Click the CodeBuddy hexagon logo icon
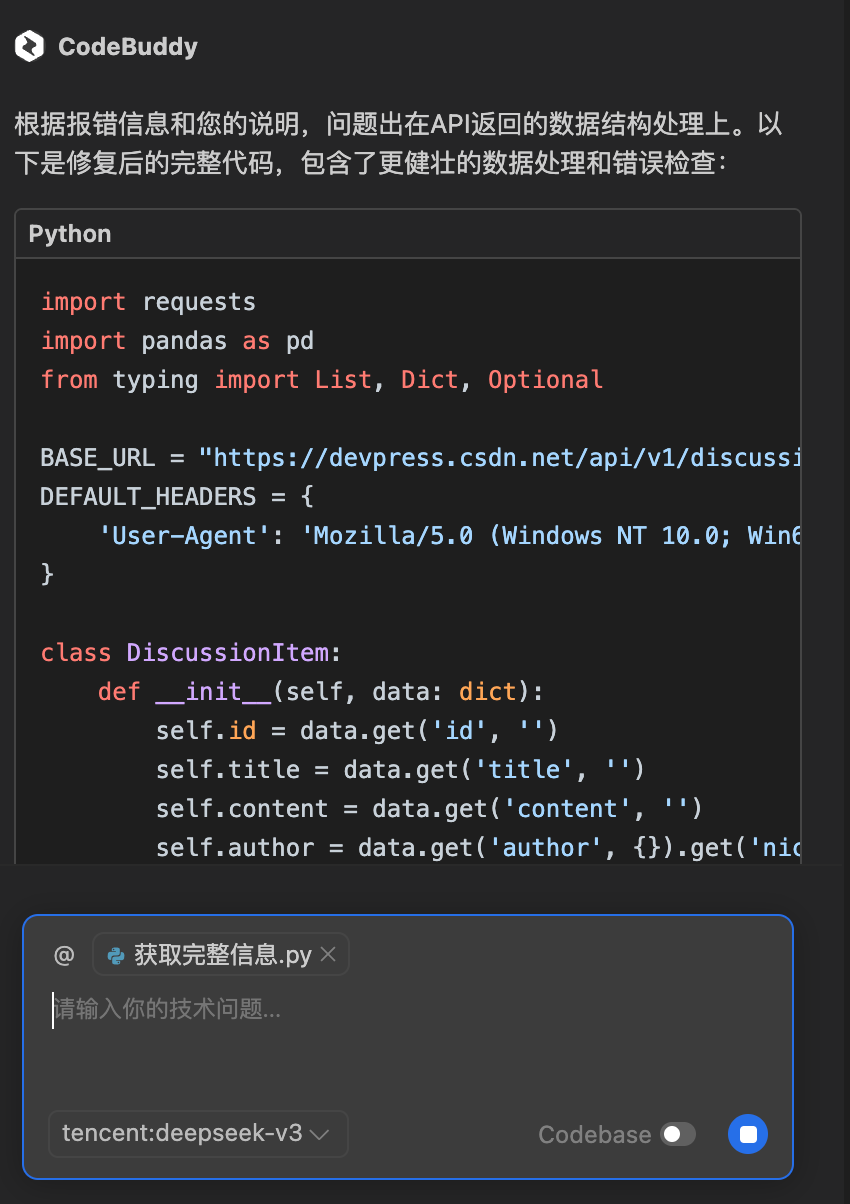This screenshot has height=1204, width=850. coord(29,46)
